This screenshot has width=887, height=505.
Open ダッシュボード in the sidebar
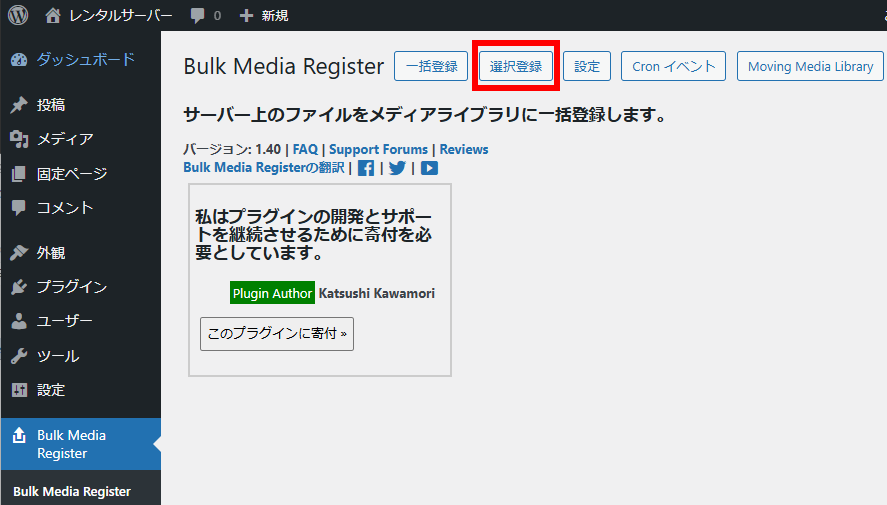click(85, 59)
